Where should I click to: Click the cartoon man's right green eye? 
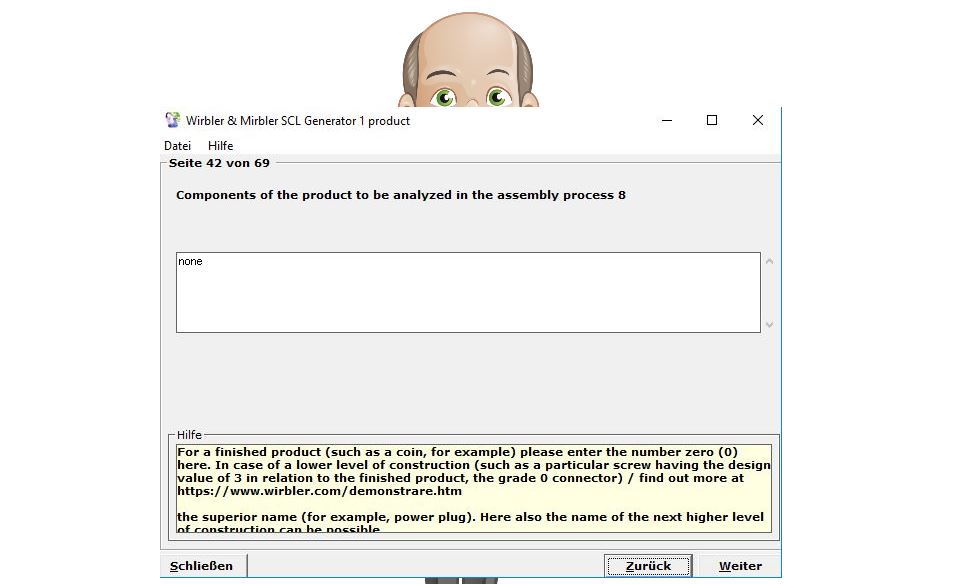click(497, 97)
